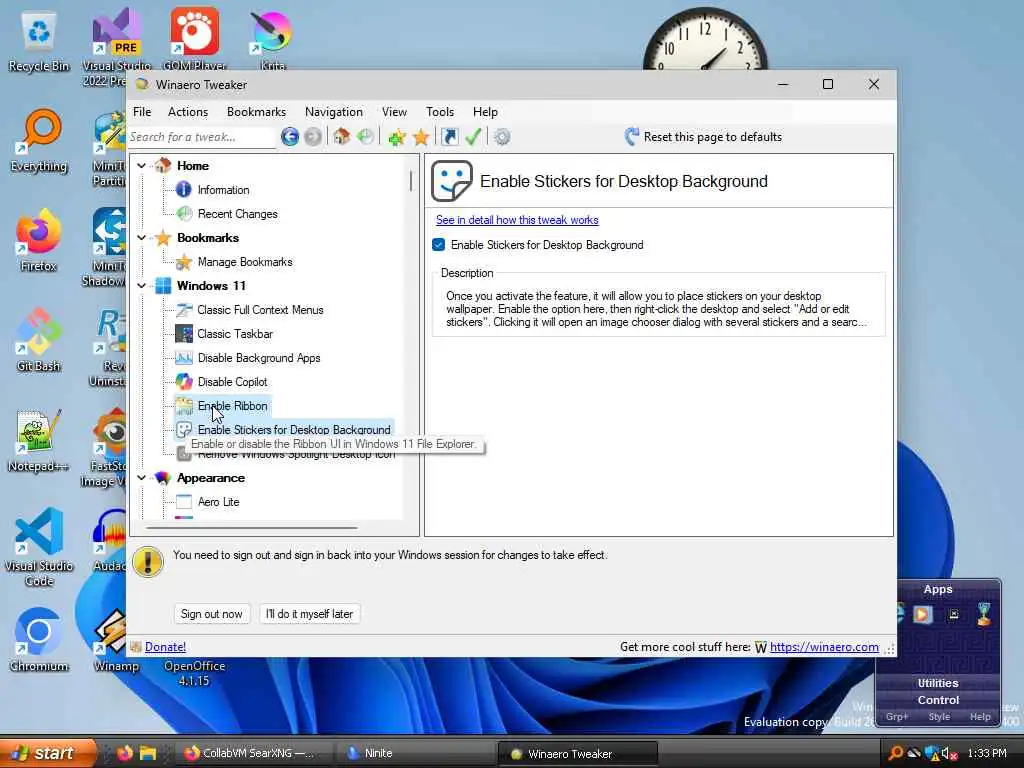The height and width of the screenshot is (768, 1024).
Task: Open the winaero.com link
Action: click(824, 647)
